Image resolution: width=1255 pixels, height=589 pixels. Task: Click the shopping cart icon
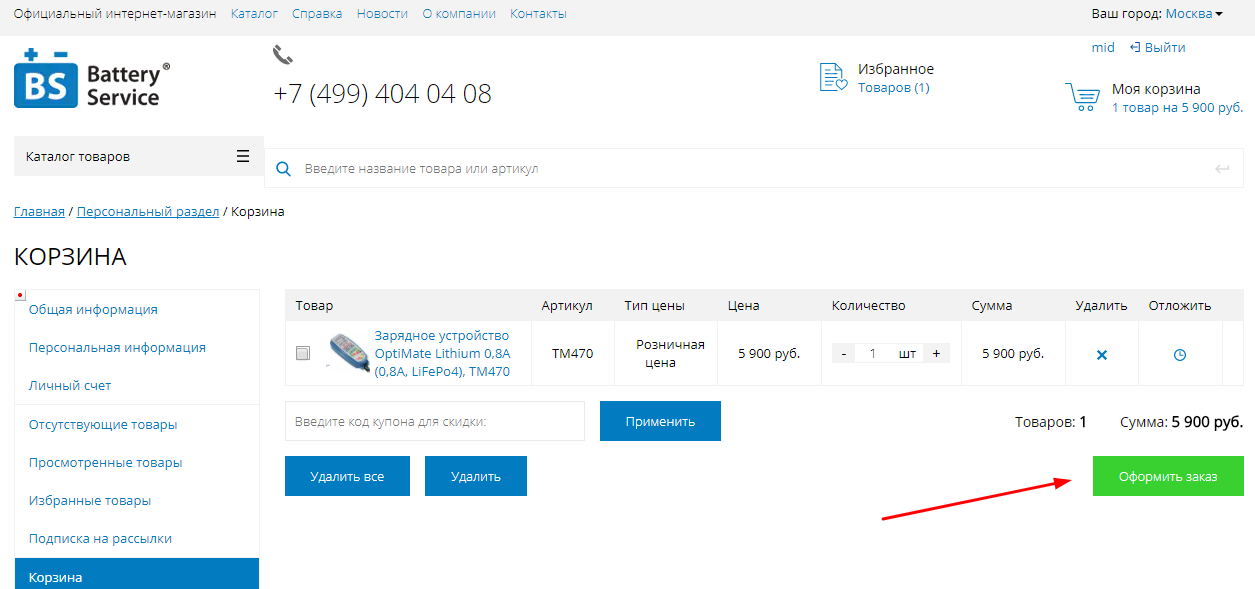(1082, 97)
